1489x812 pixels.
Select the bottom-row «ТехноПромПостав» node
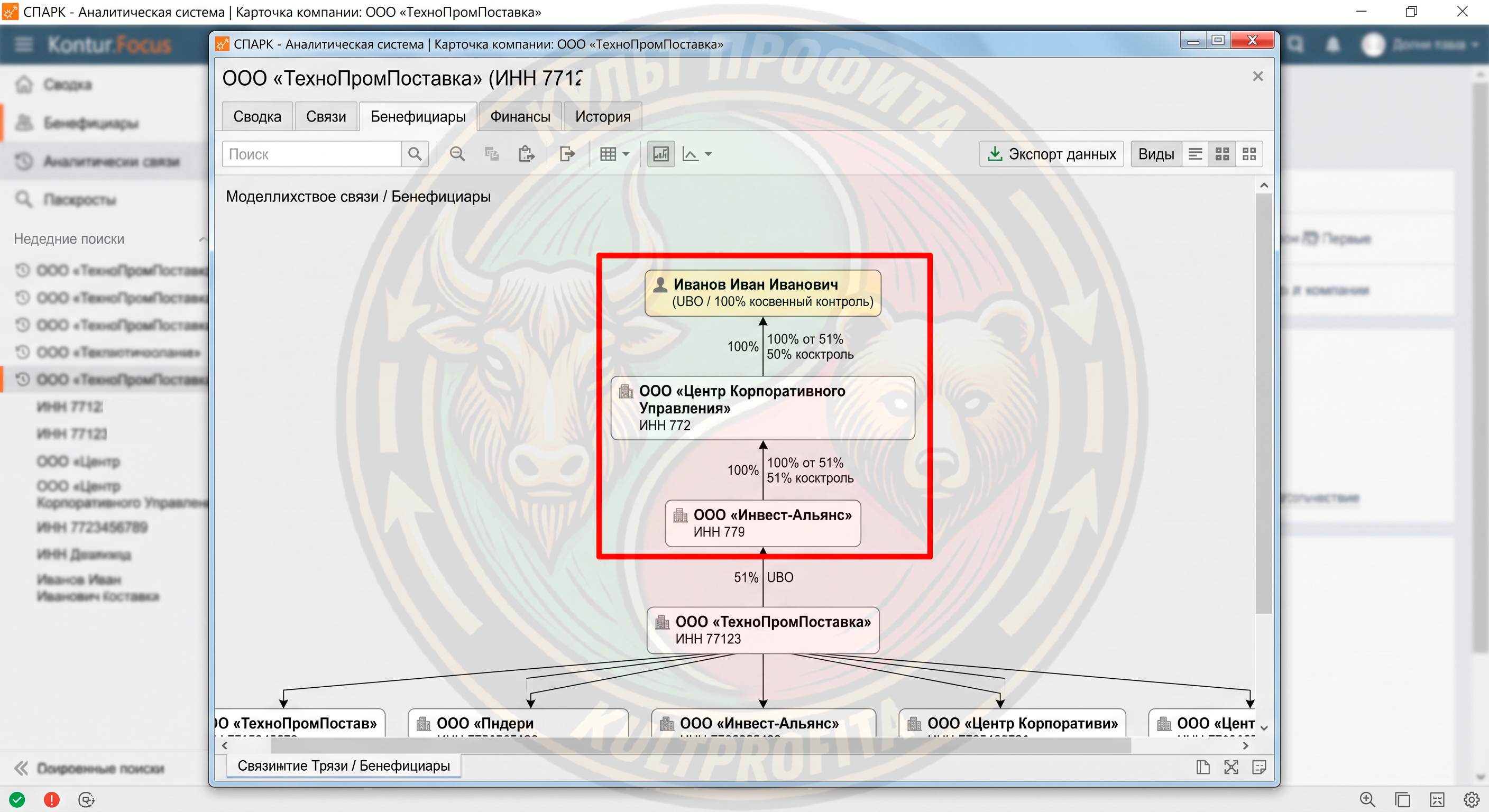pos(299,723)
